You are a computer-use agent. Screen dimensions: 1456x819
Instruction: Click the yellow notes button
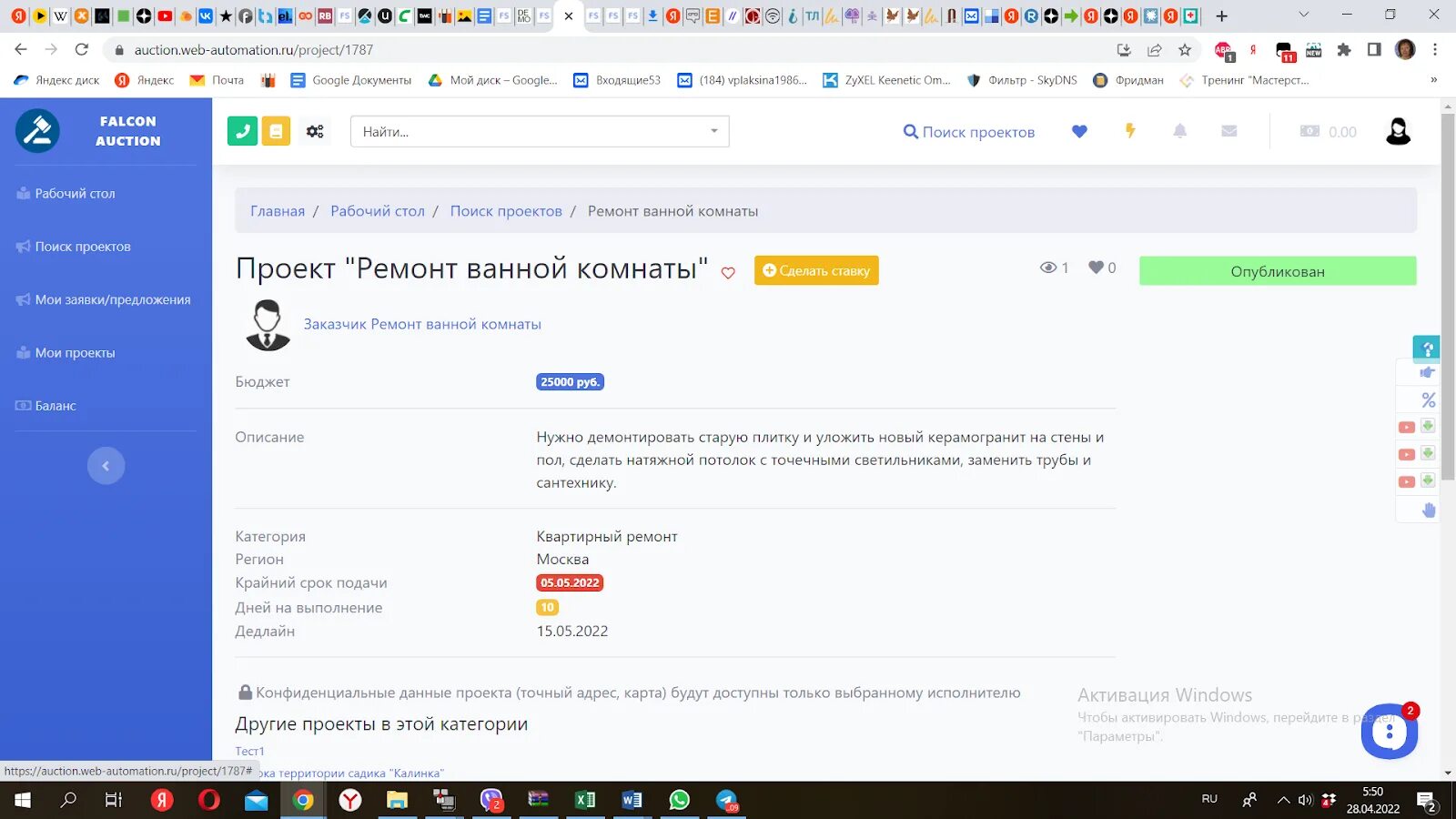pos(276,131)
